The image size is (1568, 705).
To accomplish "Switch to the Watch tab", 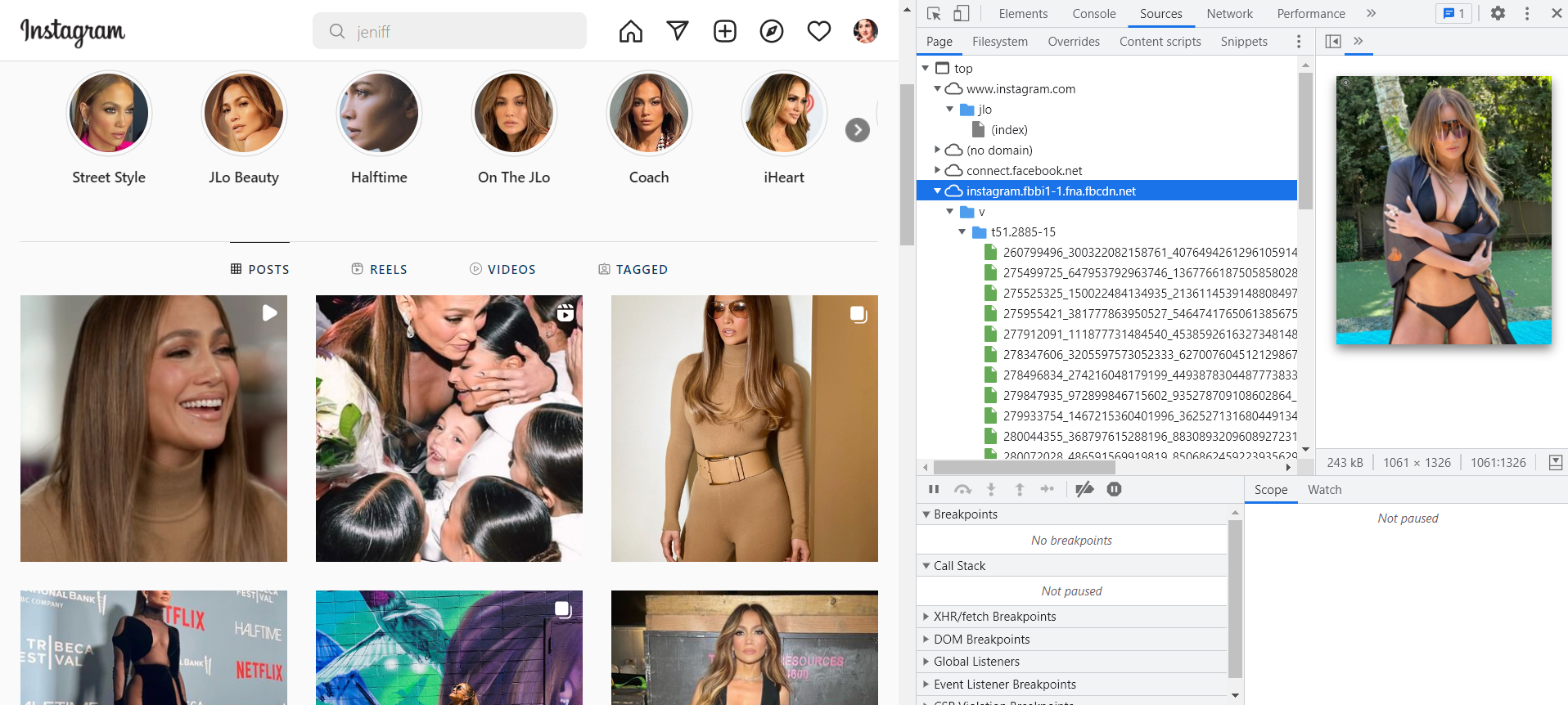I will (x=1324, y=489).
